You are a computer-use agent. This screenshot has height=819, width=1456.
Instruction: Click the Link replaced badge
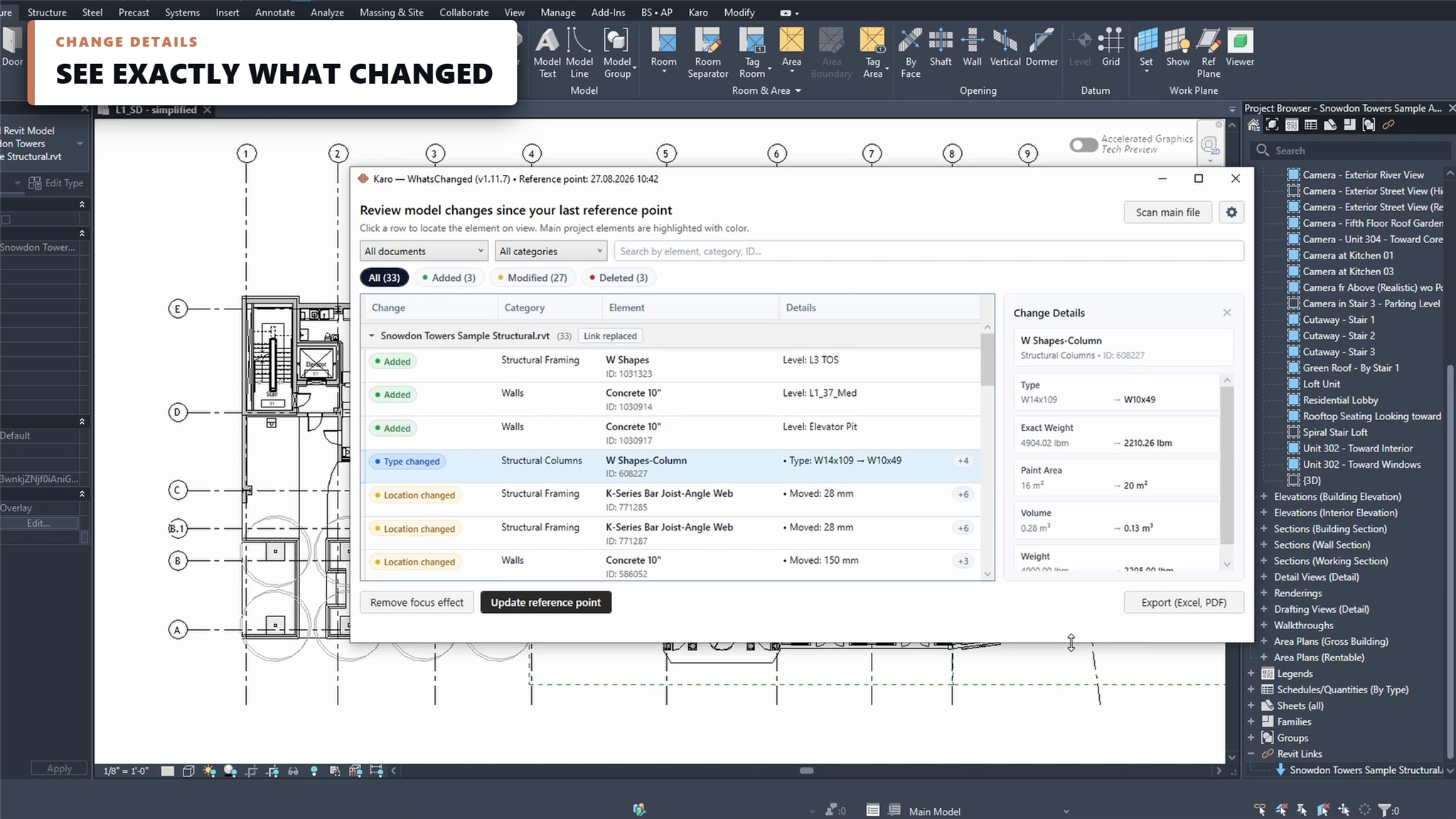point(610,336)
